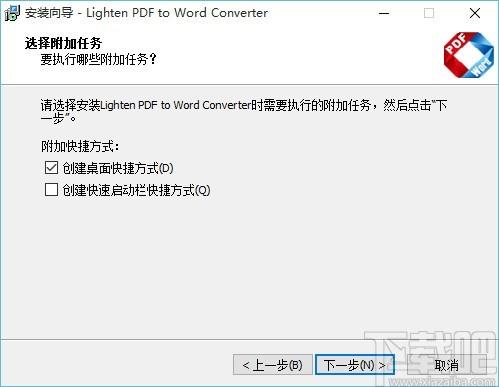This screenshot has height=387, width=499.
Task: Close the setup wizard window
Action: (475, 13)
